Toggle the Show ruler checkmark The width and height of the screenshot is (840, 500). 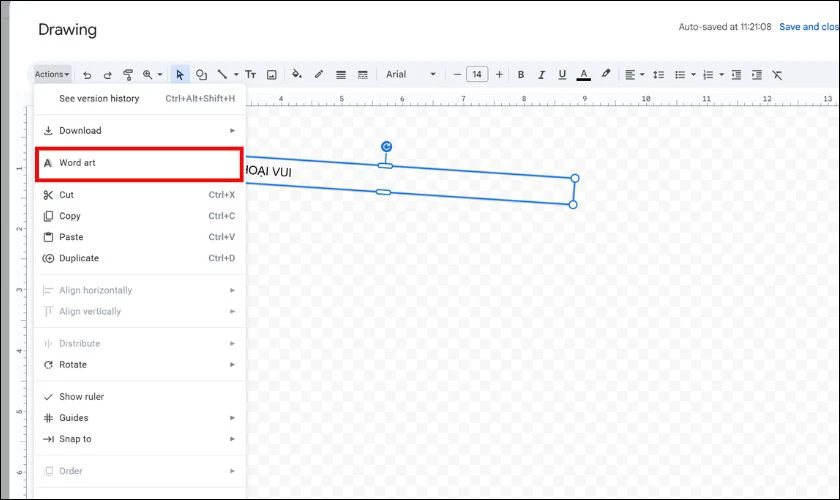point(140,397)
